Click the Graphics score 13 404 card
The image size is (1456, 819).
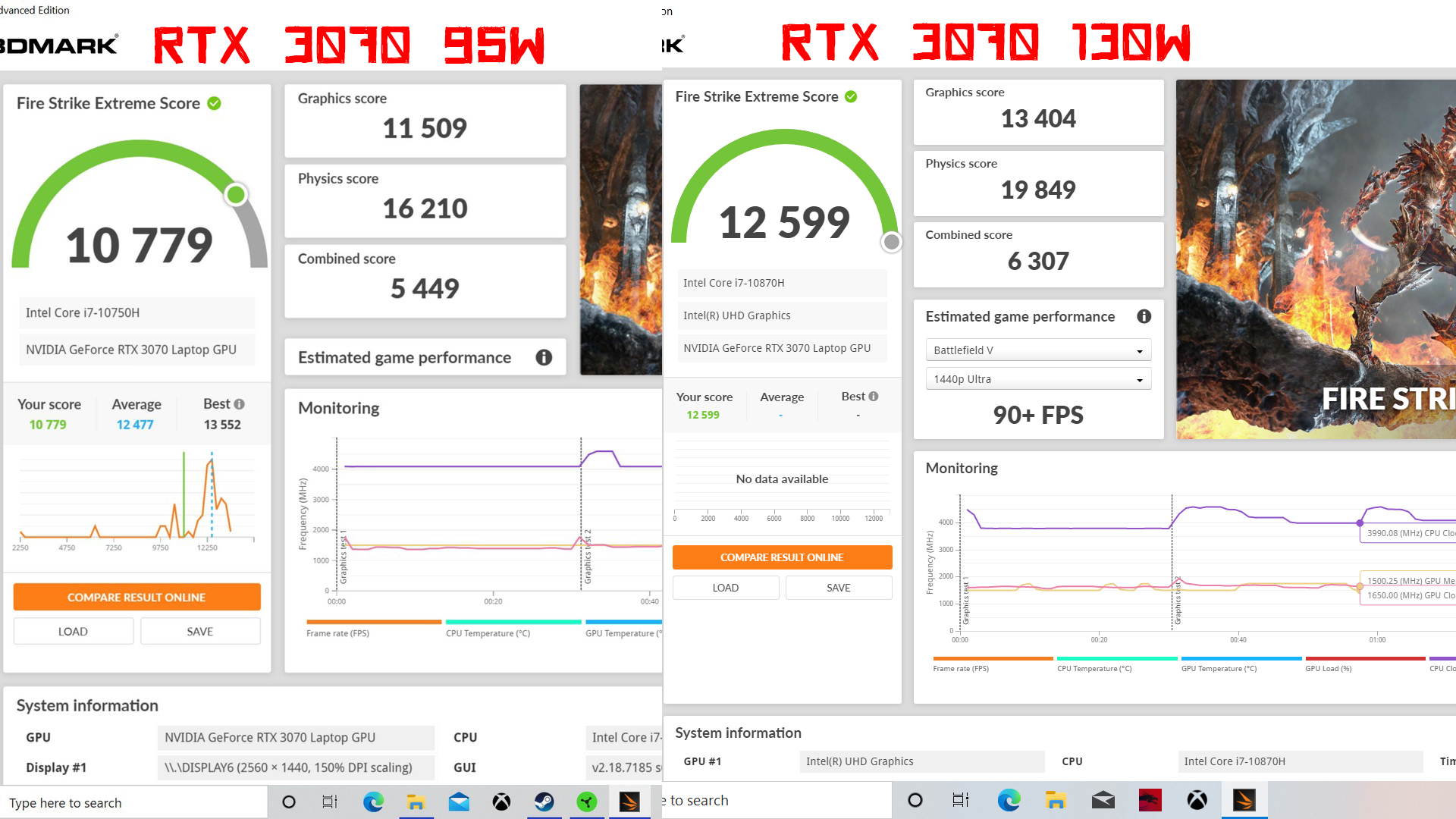point(1038,112)
